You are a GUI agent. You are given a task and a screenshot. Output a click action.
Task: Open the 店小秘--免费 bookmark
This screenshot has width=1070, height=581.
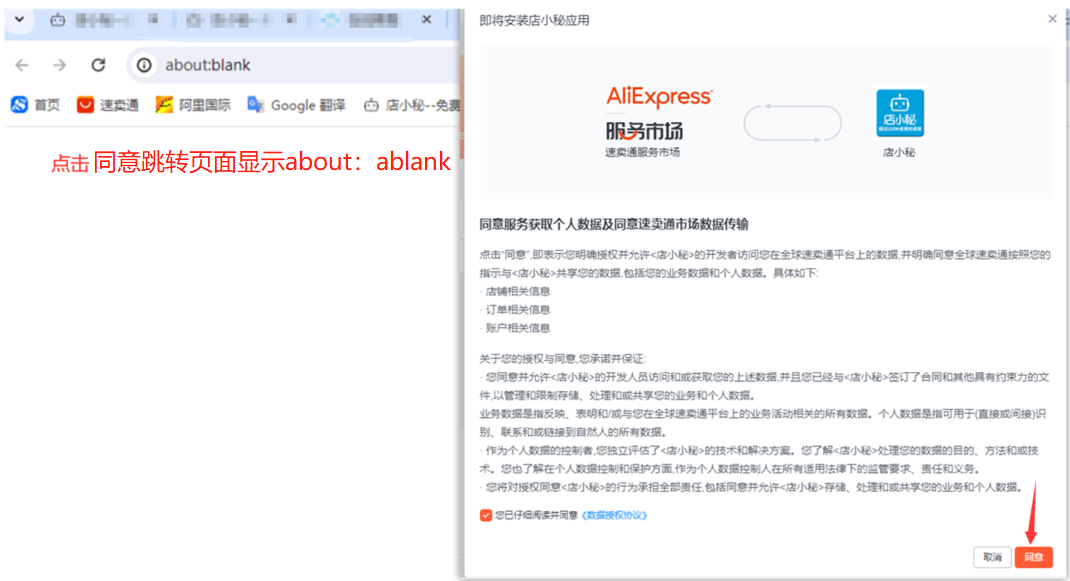[x=412, y=104]
